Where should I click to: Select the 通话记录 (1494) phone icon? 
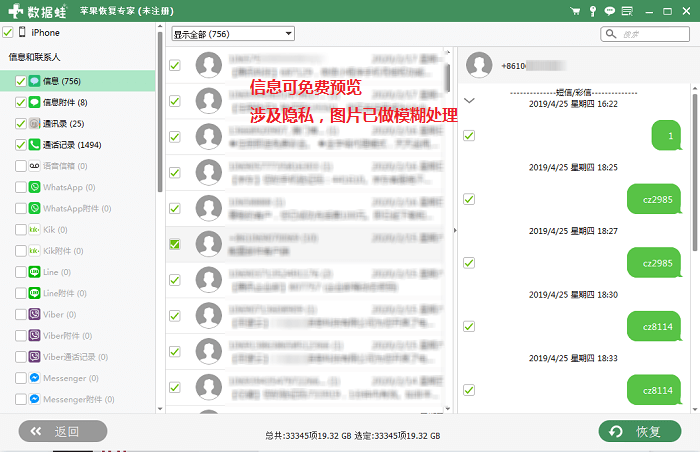click(x=34, y=145)
